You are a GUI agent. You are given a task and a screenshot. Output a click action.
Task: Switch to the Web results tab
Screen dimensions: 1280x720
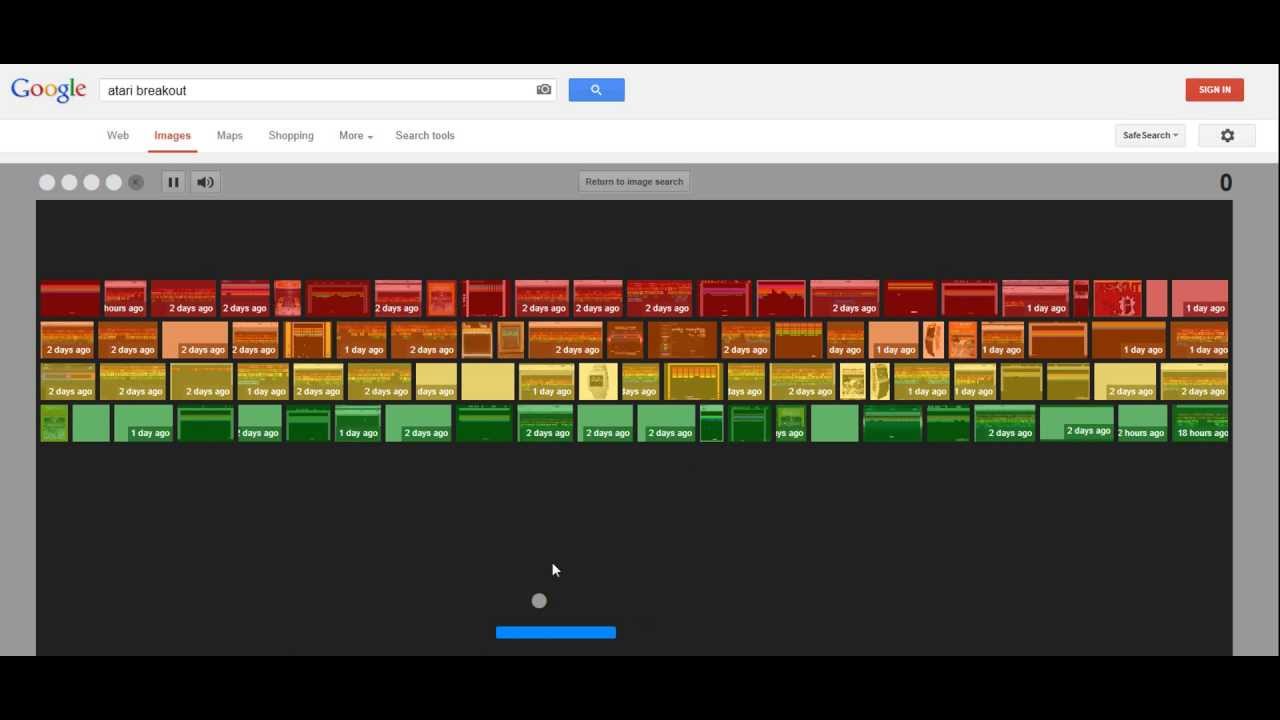[x=118, y=136]
